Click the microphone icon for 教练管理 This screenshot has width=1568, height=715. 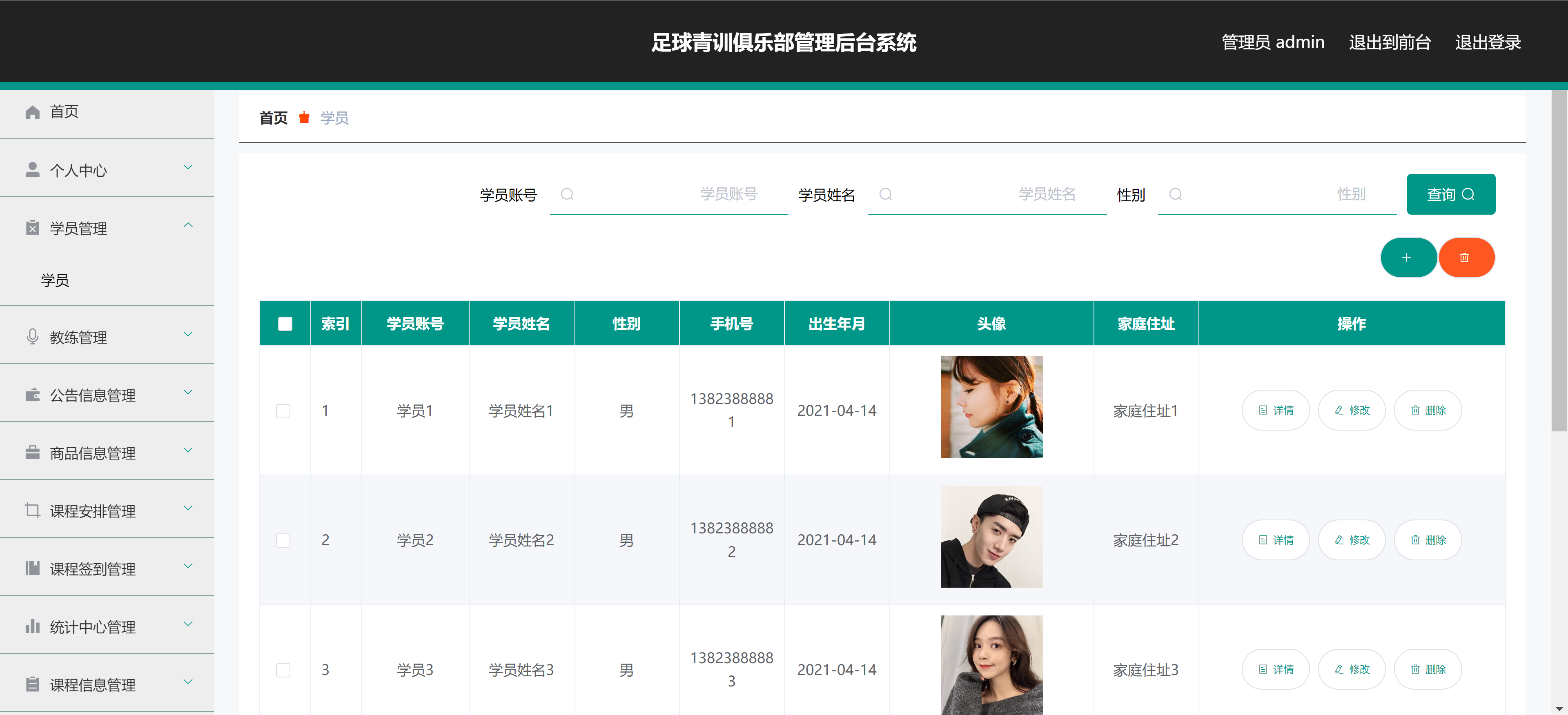point(33,337)
